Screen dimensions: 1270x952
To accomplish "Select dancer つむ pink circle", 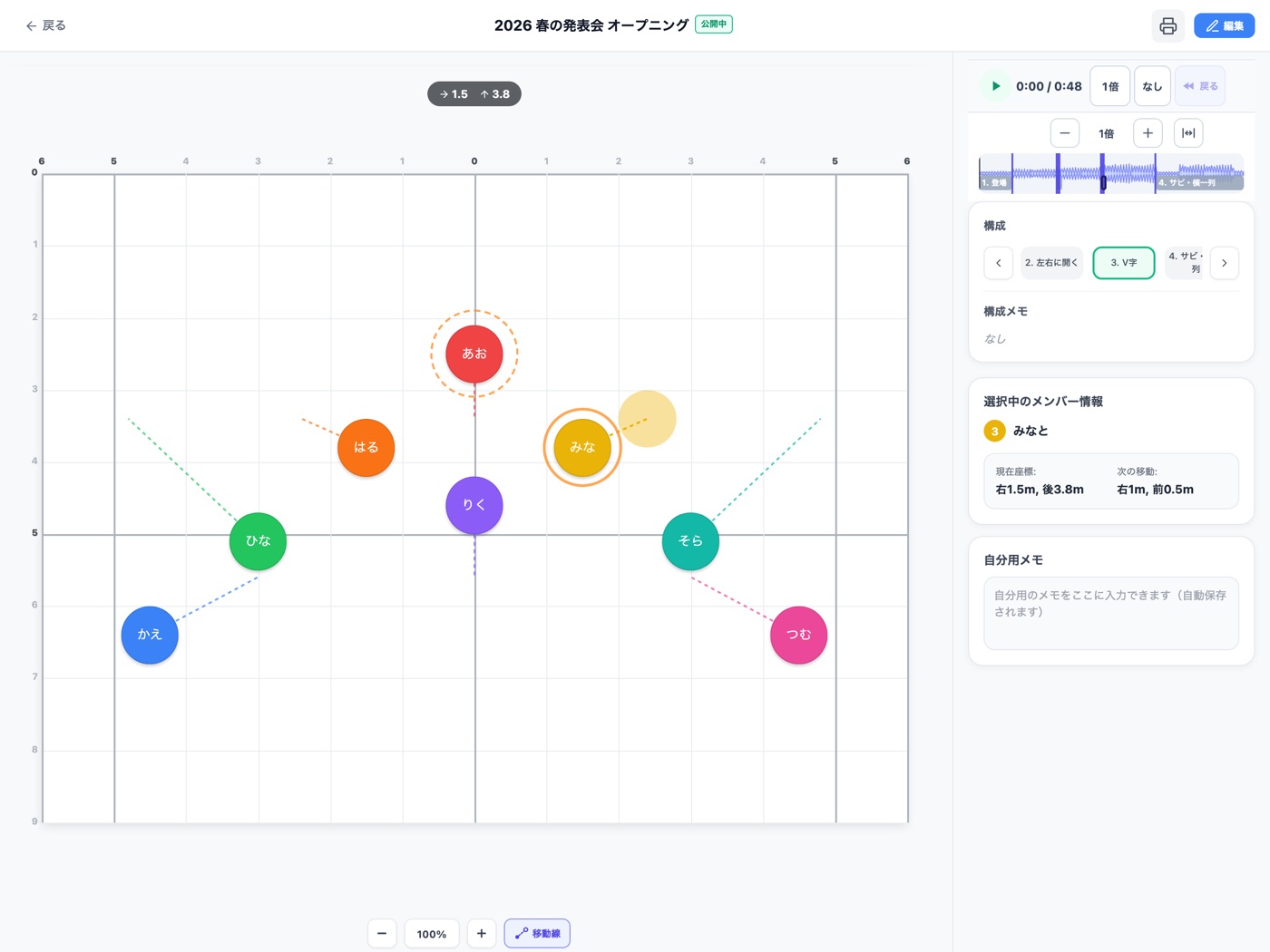I will click(798, 635).
